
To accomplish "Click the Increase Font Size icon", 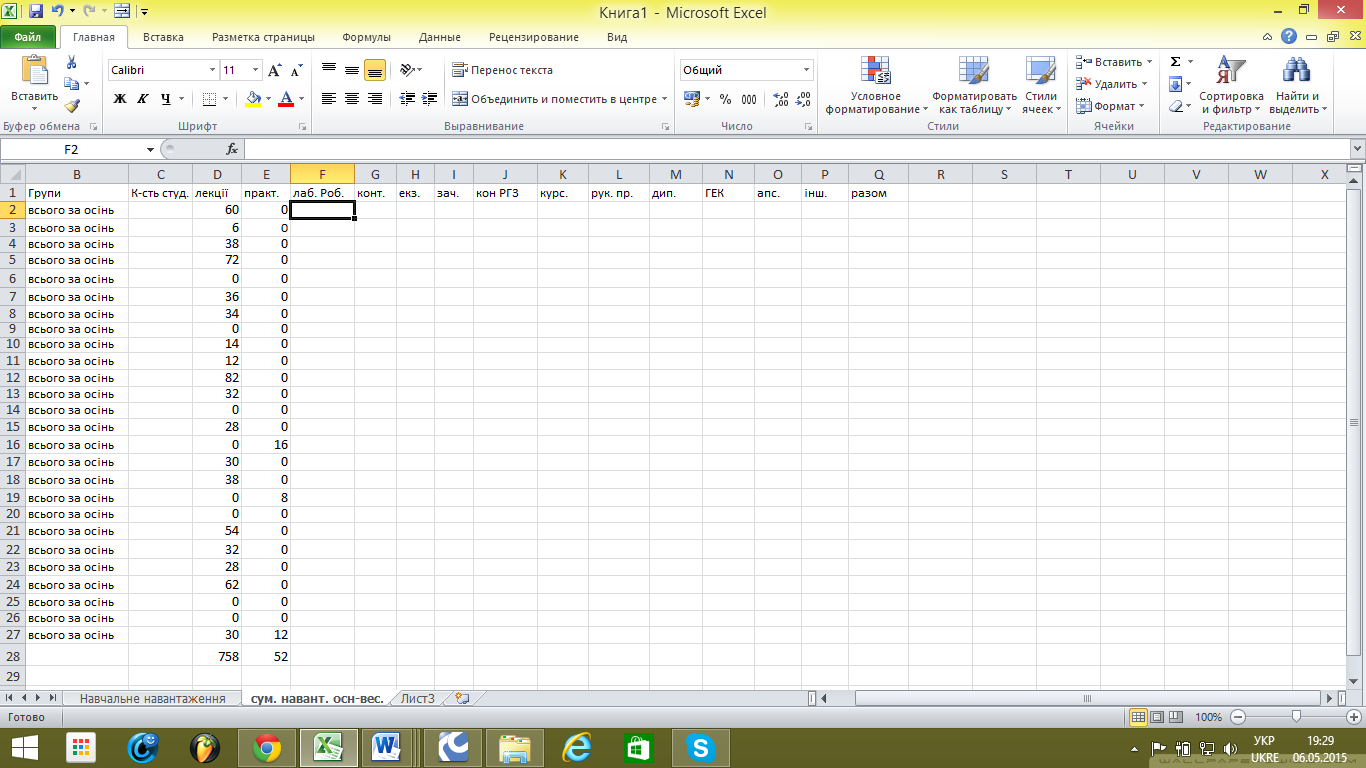I will pos(275,70).
